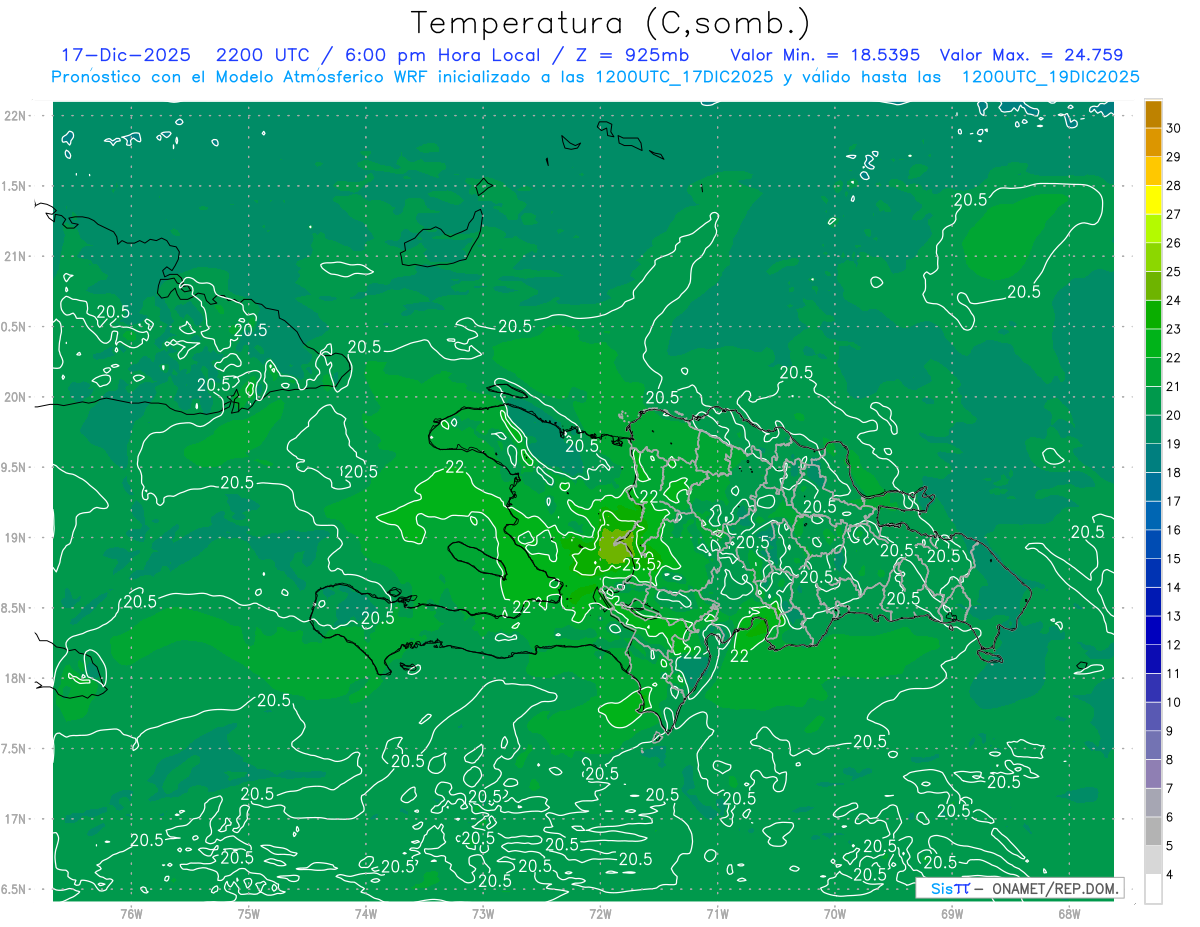Click the "76W" longitude axis label
The height and width of the screenshot is (927, 1200).
tap(131, 914)
